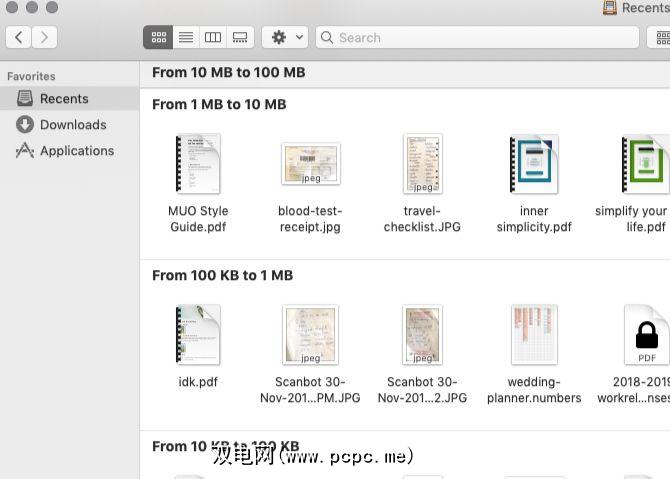
Task: Click the Recents title icon in title bar
Action: click(x=610, y=8)
